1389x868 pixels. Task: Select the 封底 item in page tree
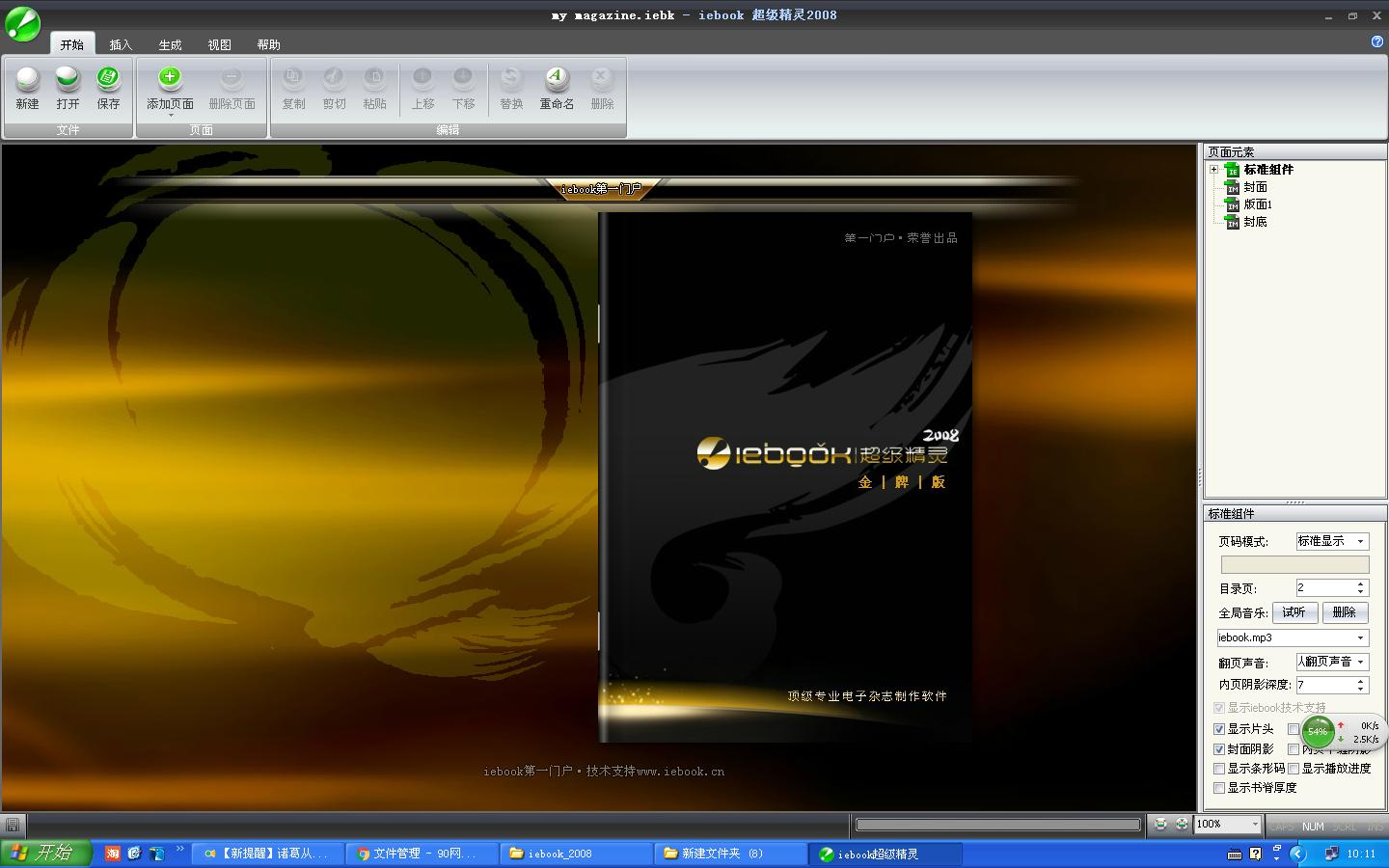[x=1255, y=222]
